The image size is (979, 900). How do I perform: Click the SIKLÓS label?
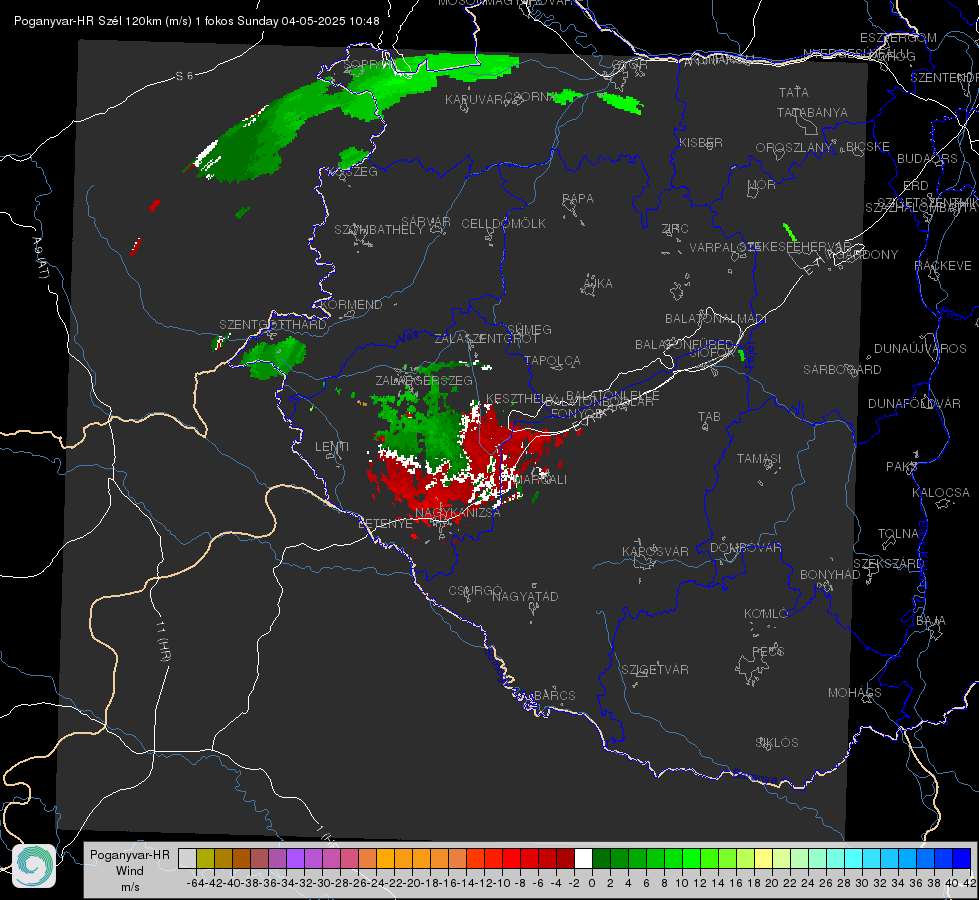[777, 743]
